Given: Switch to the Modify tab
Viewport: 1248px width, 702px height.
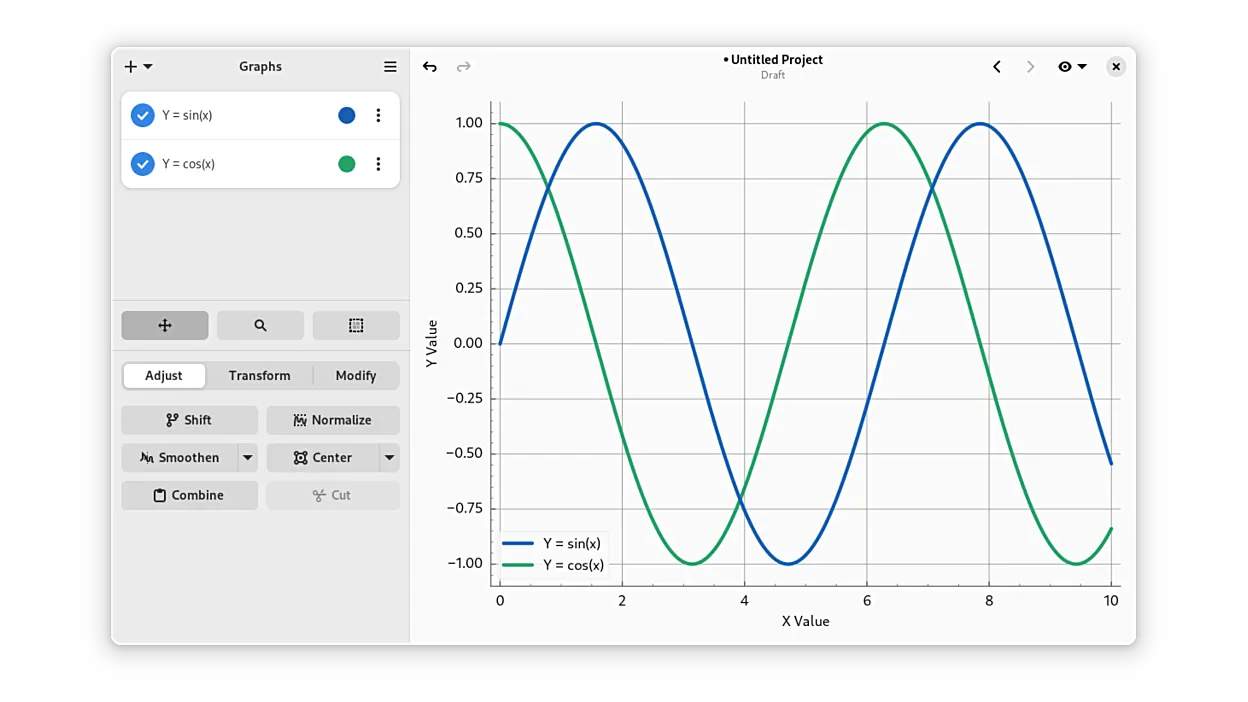Looking at the screenshot, I should [356, 375].
